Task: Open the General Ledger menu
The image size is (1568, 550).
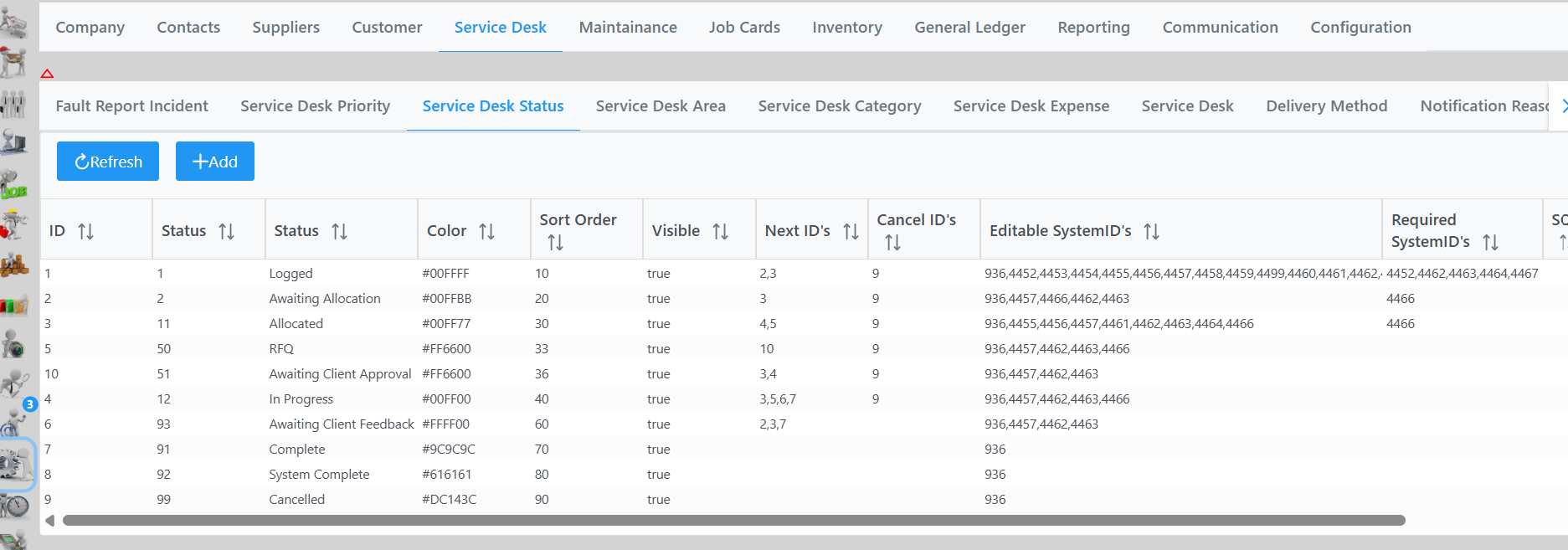Action: (969, 28)
